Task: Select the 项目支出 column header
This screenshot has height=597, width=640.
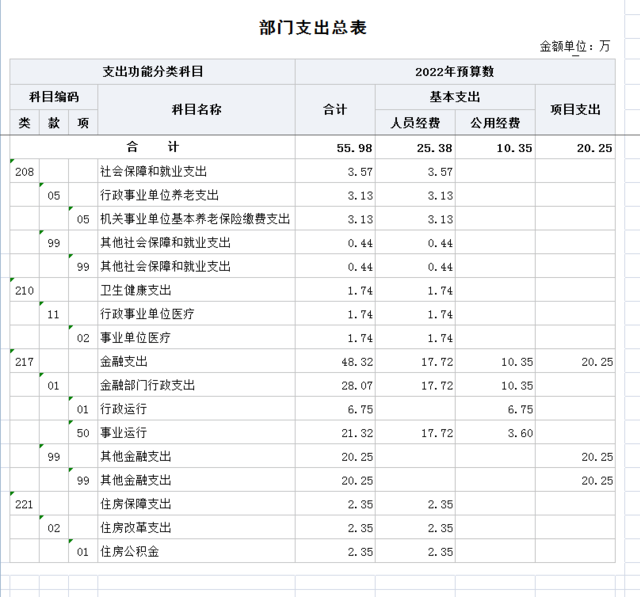Action: click(x=575, y=109)
